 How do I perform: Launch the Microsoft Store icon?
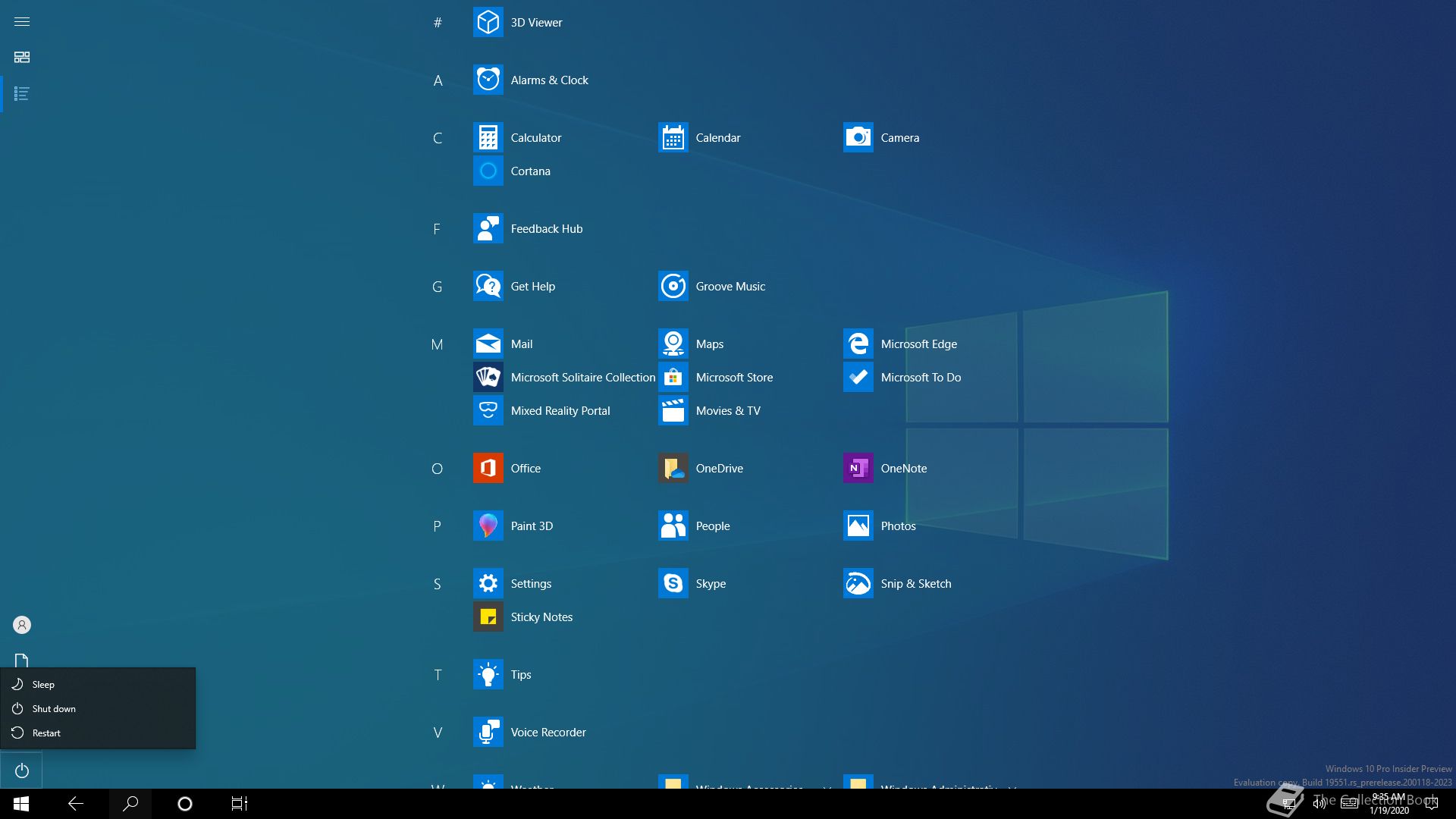point(673,378)
